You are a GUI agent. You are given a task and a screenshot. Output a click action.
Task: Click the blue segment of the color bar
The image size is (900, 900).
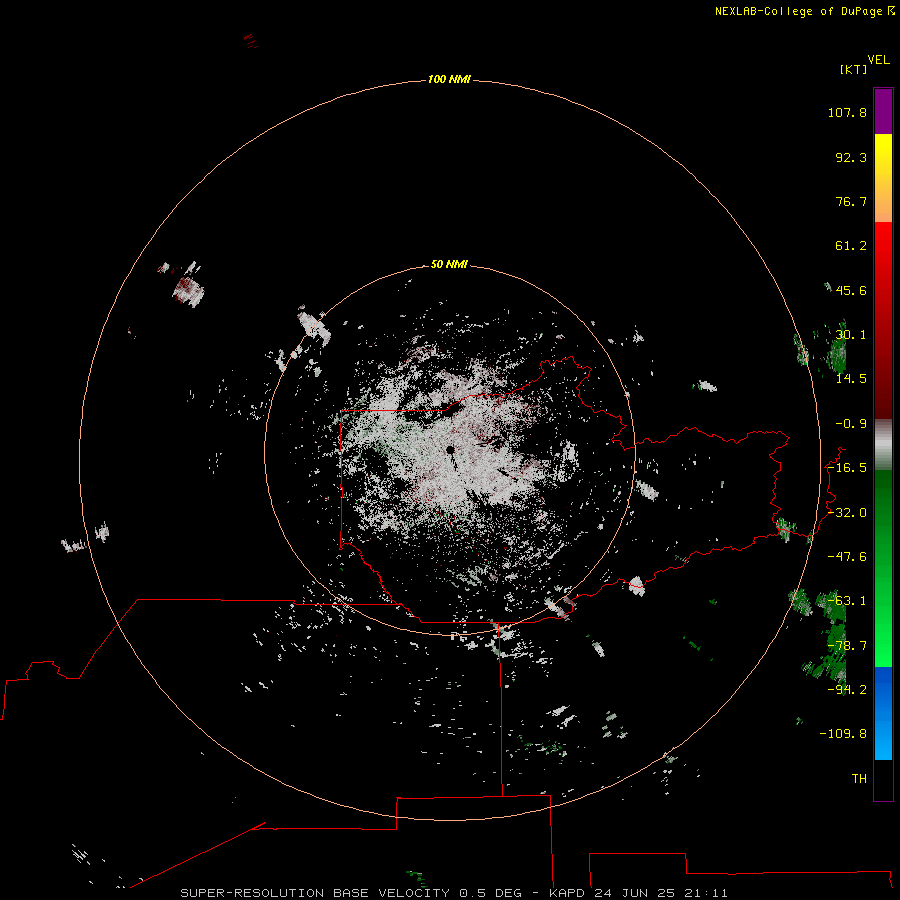click(x=883, y=713)
